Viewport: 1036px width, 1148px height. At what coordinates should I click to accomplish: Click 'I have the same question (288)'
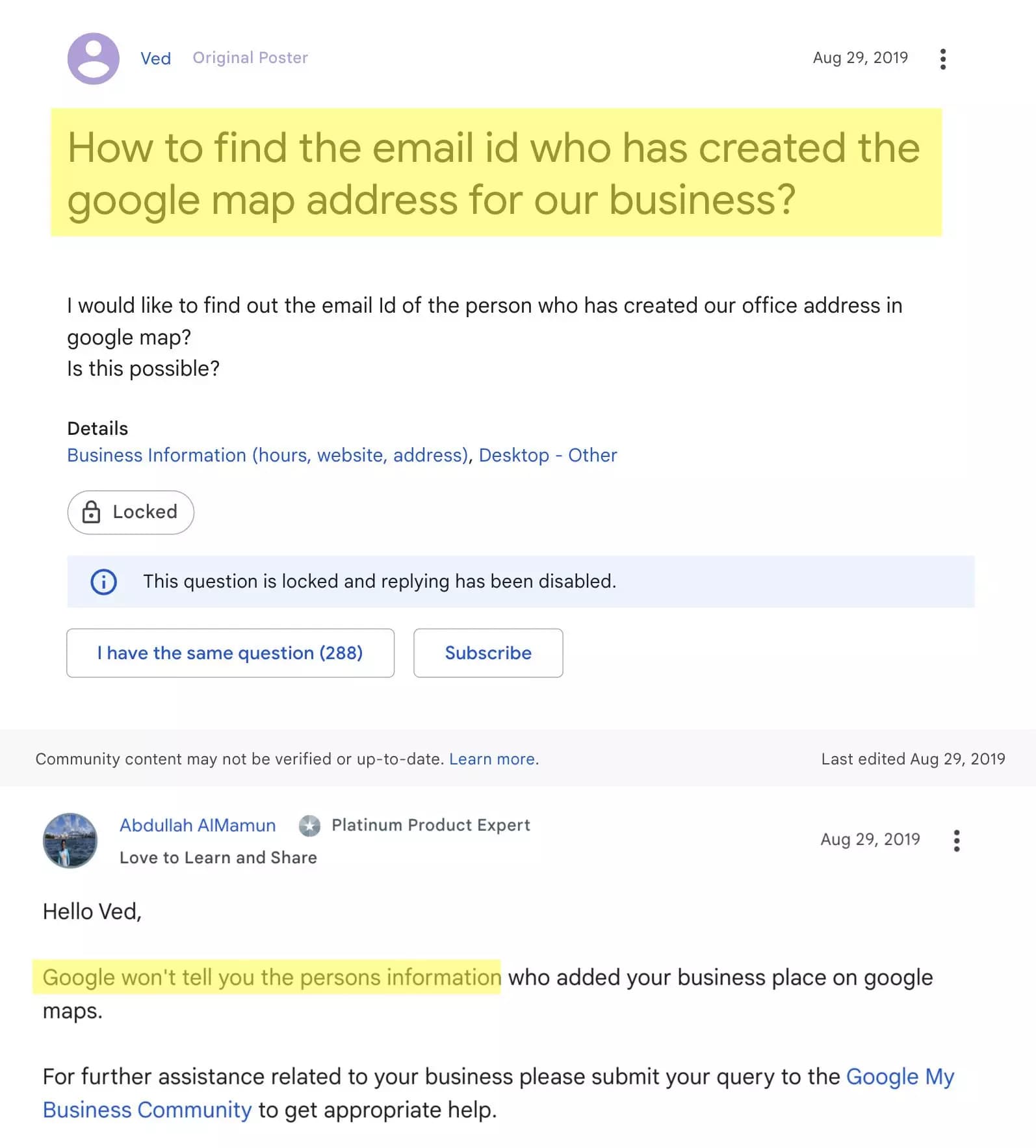(230, 653)
